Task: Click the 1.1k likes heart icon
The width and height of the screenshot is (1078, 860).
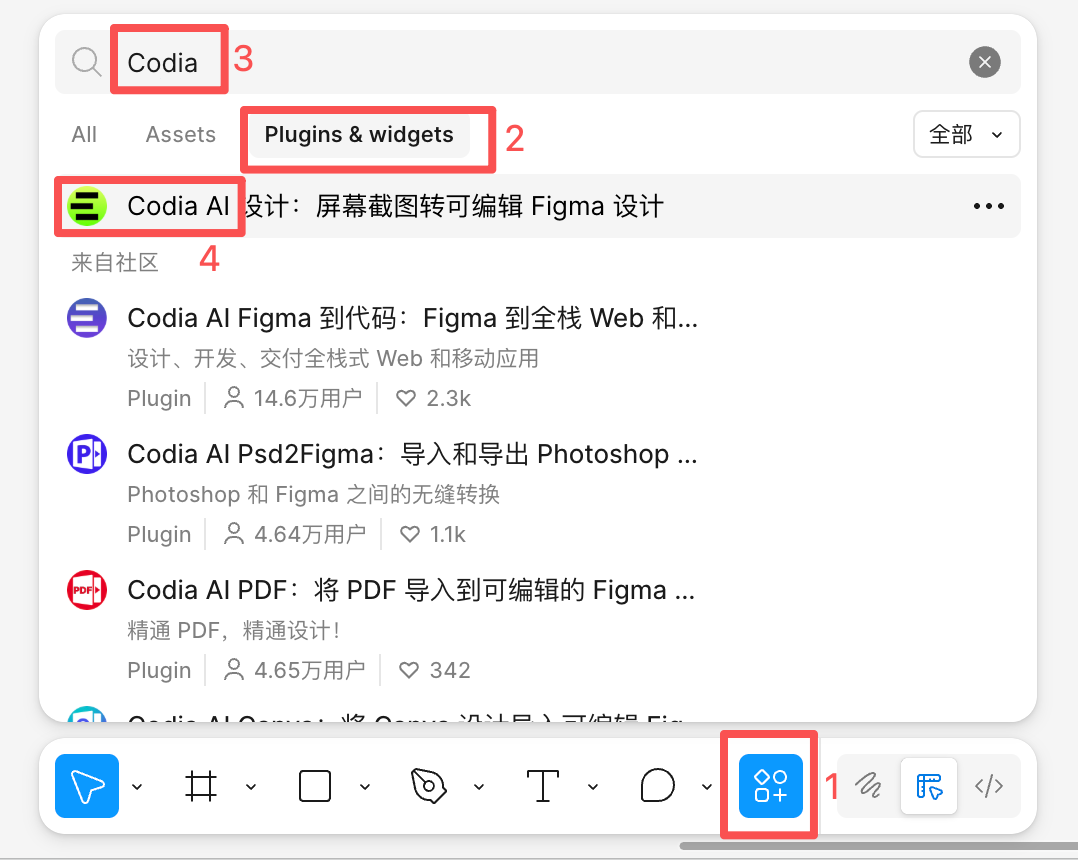Action: (410, 534)
